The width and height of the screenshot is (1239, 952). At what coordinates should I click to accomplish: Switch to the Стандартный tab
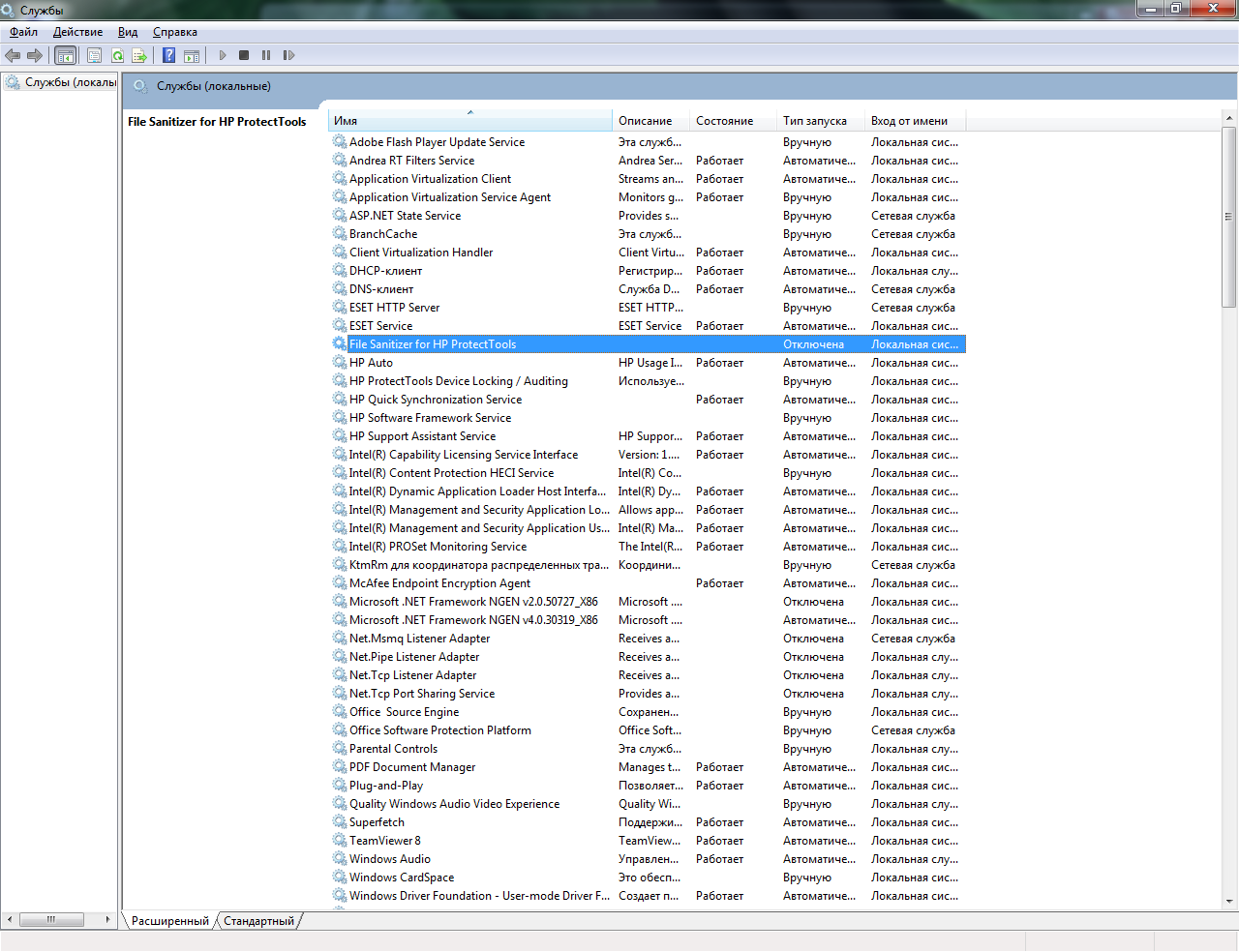tap(258, 921)
